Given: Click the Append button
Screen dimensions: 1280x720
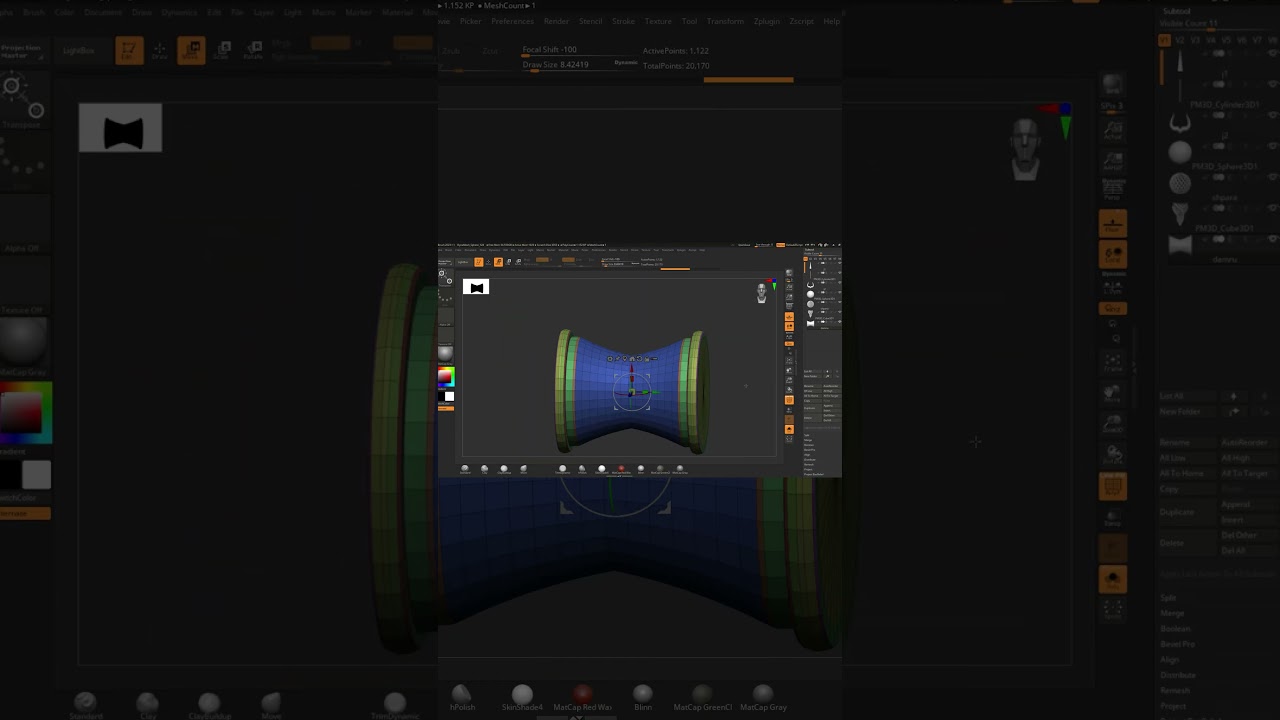Looking at the screenshot, I should 1247,505.
